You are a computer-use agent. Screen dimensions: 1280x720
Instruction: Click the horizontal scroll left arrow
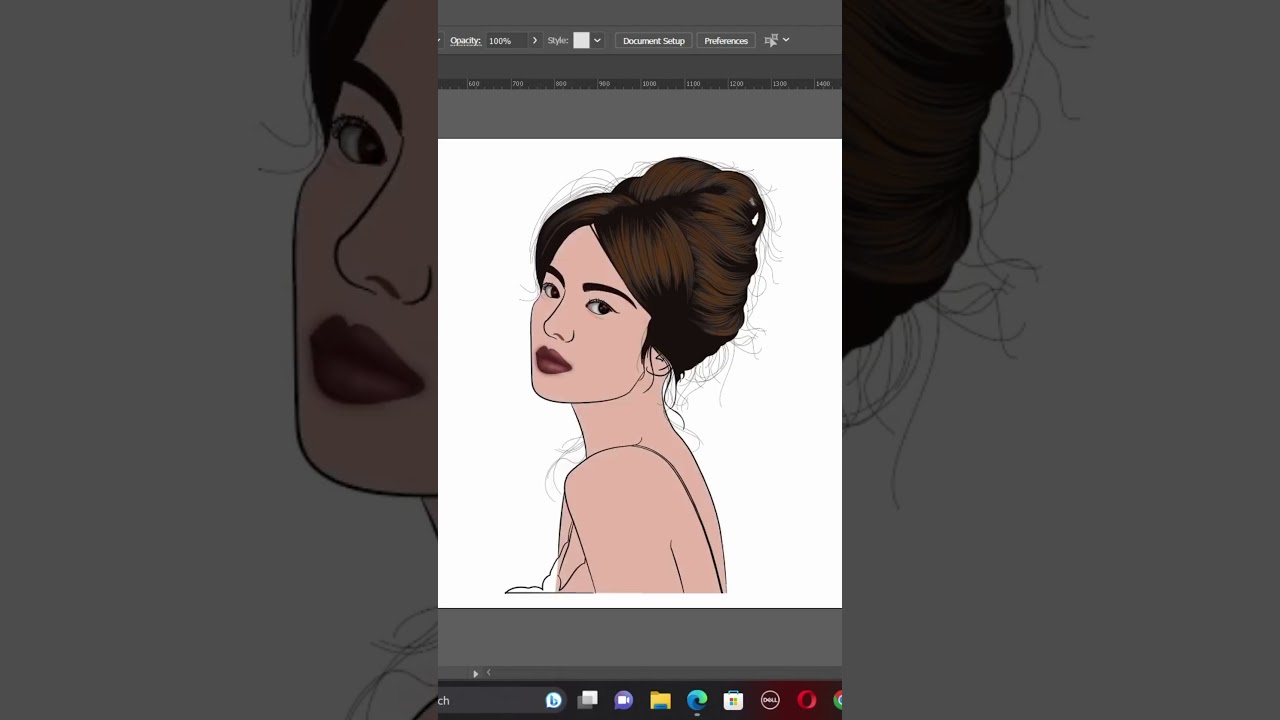click(x=488, y=673)
